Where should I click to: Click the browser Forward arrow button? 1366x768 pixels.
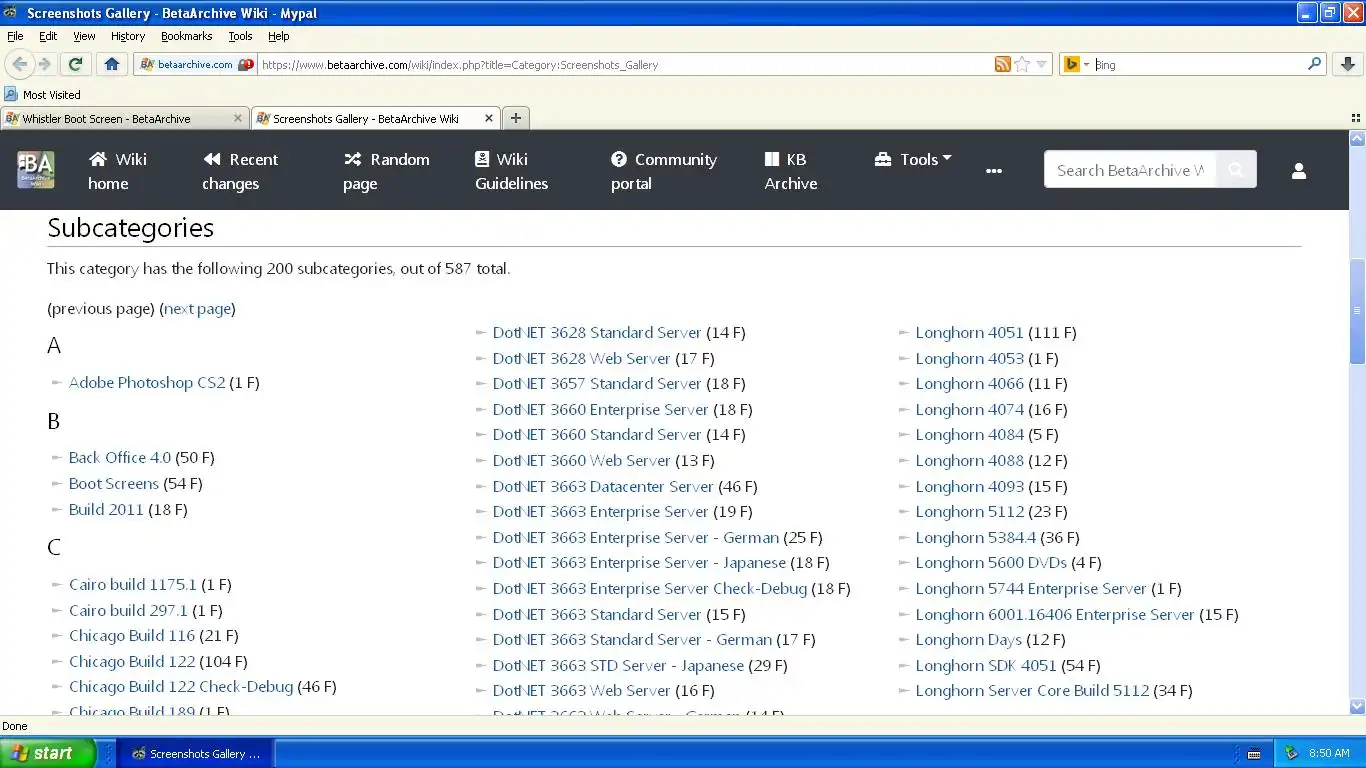point(44,64)
